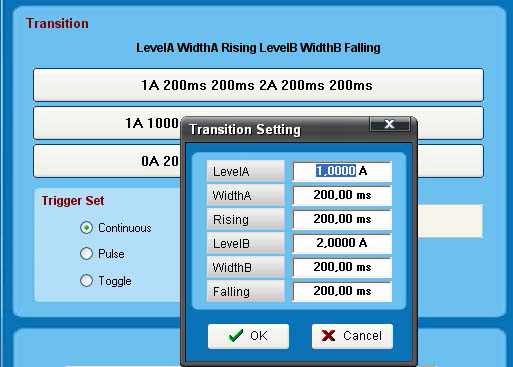Screen dimensions: 513x367
Task: Click the LevelA label button
Action: tap(246, 171)
